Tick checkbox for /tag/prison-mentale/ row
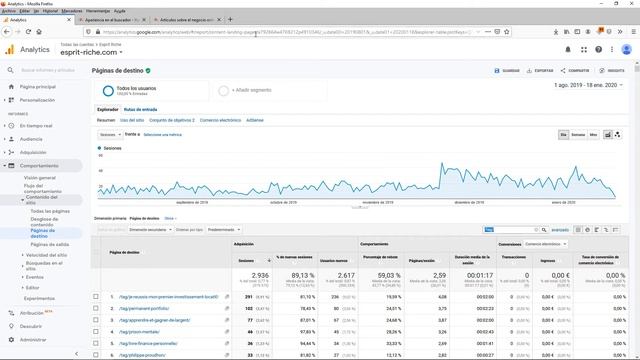 96,332
